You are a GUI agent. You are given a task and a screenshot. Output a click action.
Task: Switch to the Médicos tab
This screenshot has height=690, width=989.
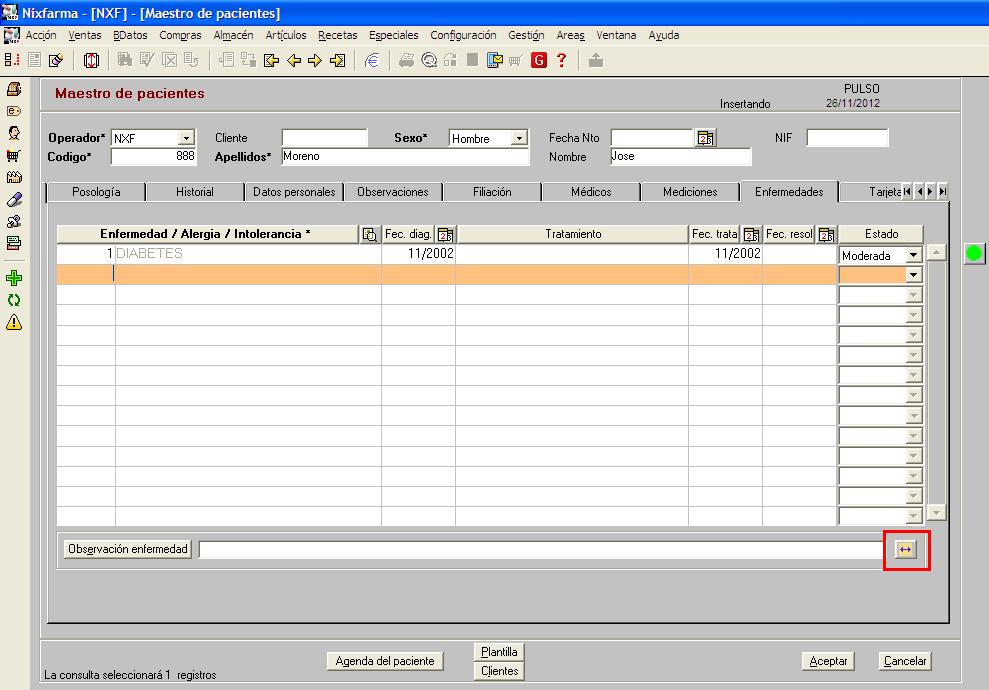point(591,192)
